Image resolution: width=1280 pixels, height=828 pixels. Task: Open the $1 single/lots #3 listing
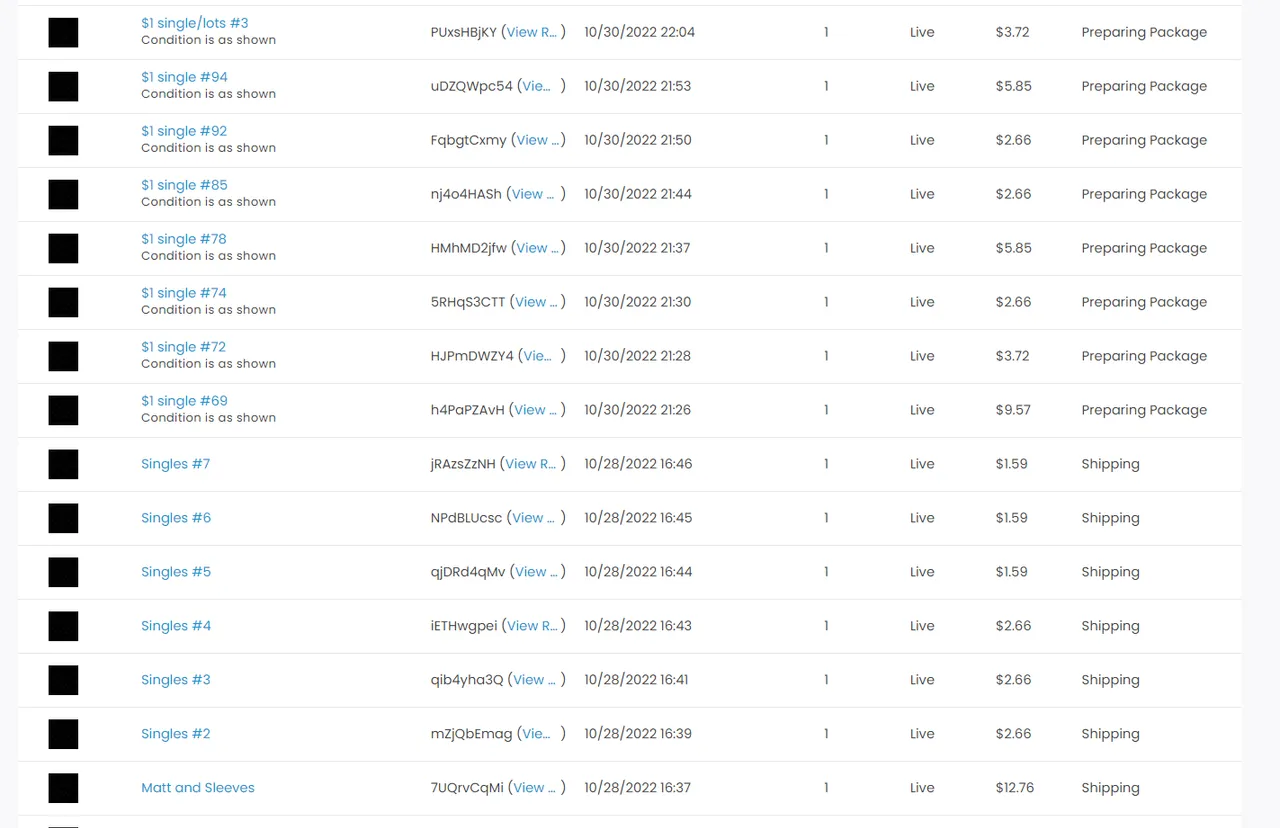194,23
